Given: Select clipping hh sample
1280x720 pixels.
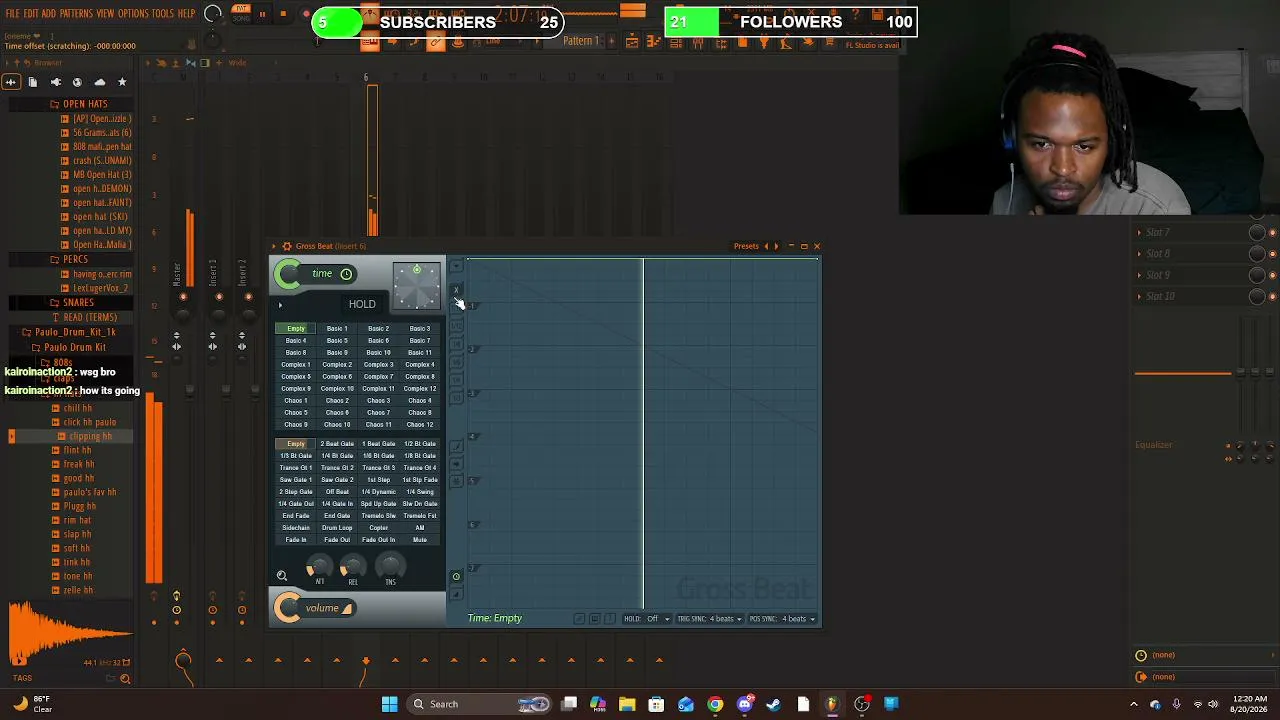Looking at the screenshot, I should [90, 436].
